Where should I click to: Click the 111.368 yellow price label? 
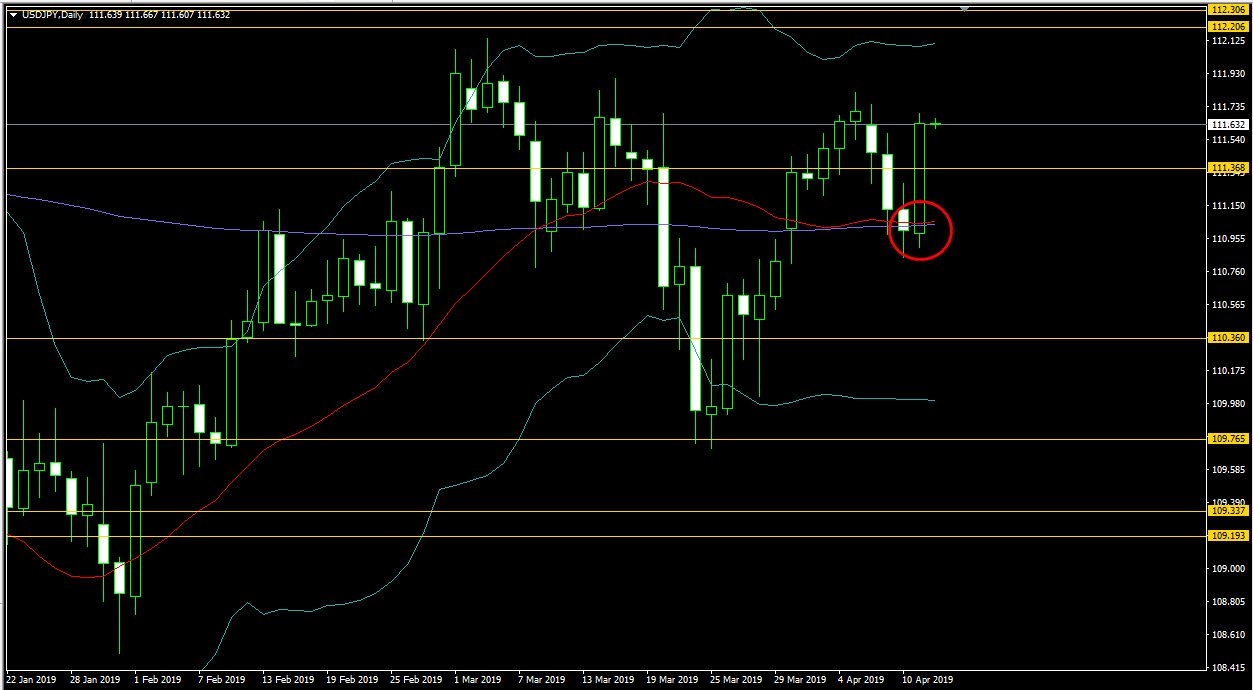1227,168
